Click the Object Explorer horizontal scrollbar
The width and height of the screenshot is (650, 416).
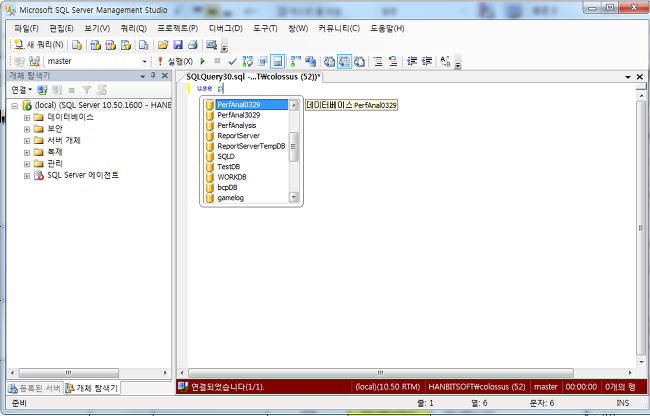(69, 372)
